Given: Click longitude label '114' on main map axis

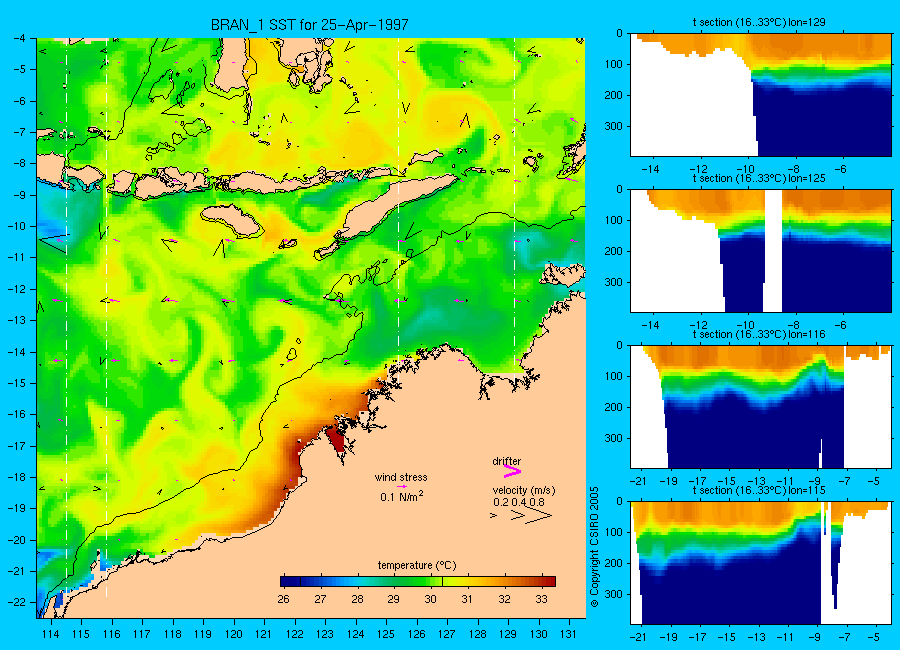Looking at the screenshot, I should [51, 634].
